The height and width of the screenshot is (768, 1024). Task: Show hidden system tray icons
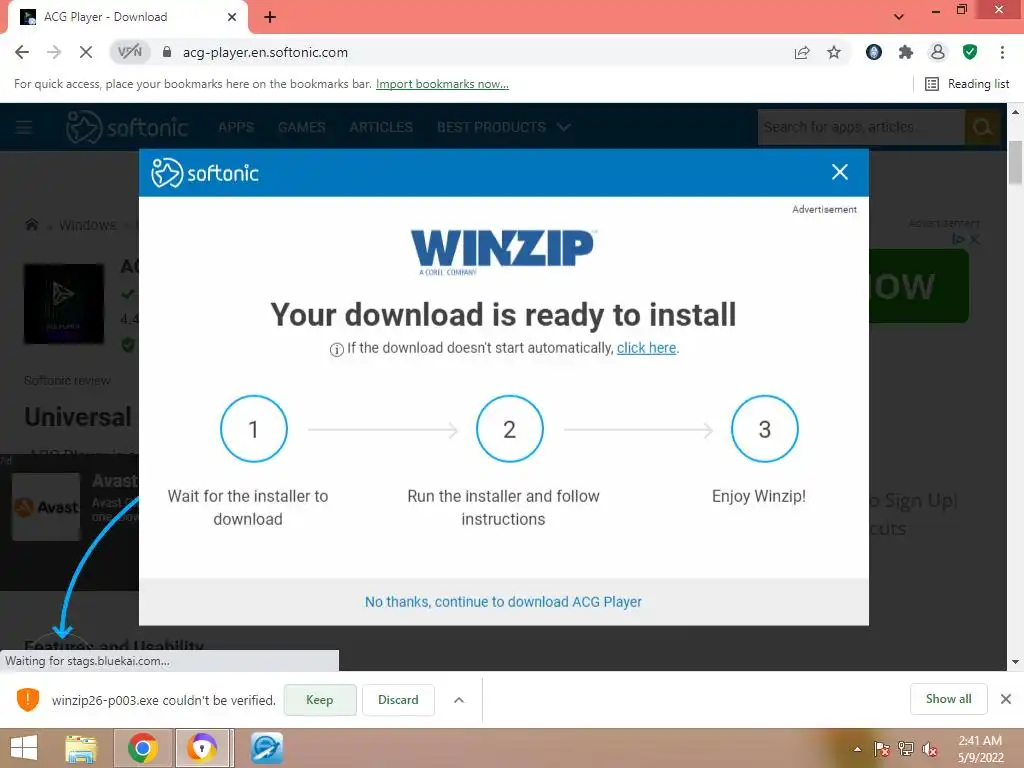coord(857,749)
